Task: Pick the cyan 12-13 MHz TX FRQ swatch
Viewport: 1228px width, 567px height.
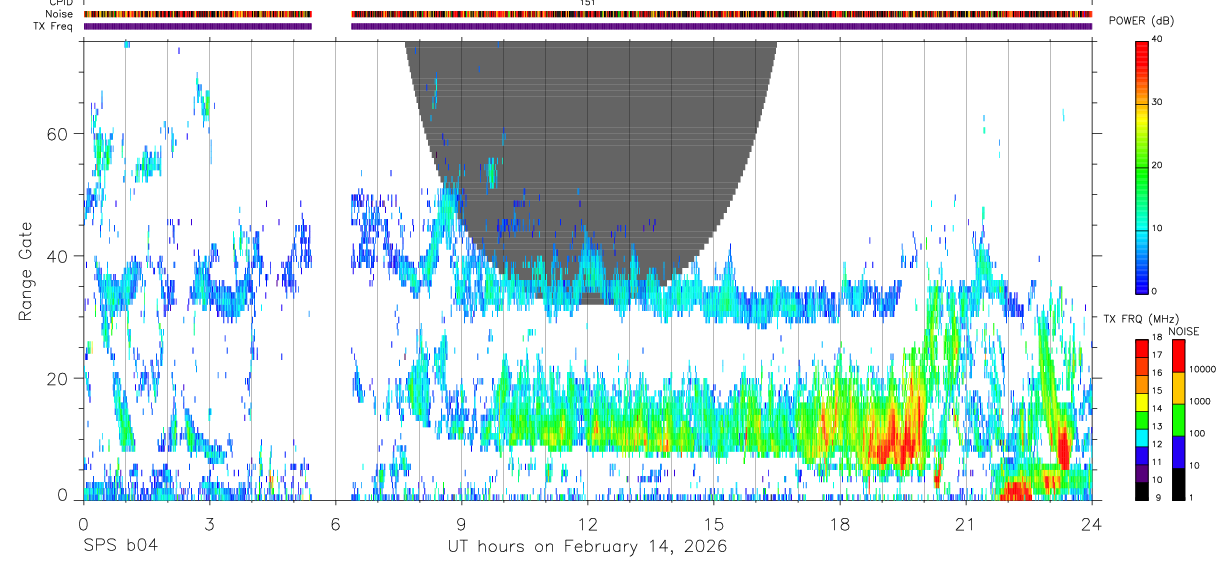Action: click(x=1141, y=437)
